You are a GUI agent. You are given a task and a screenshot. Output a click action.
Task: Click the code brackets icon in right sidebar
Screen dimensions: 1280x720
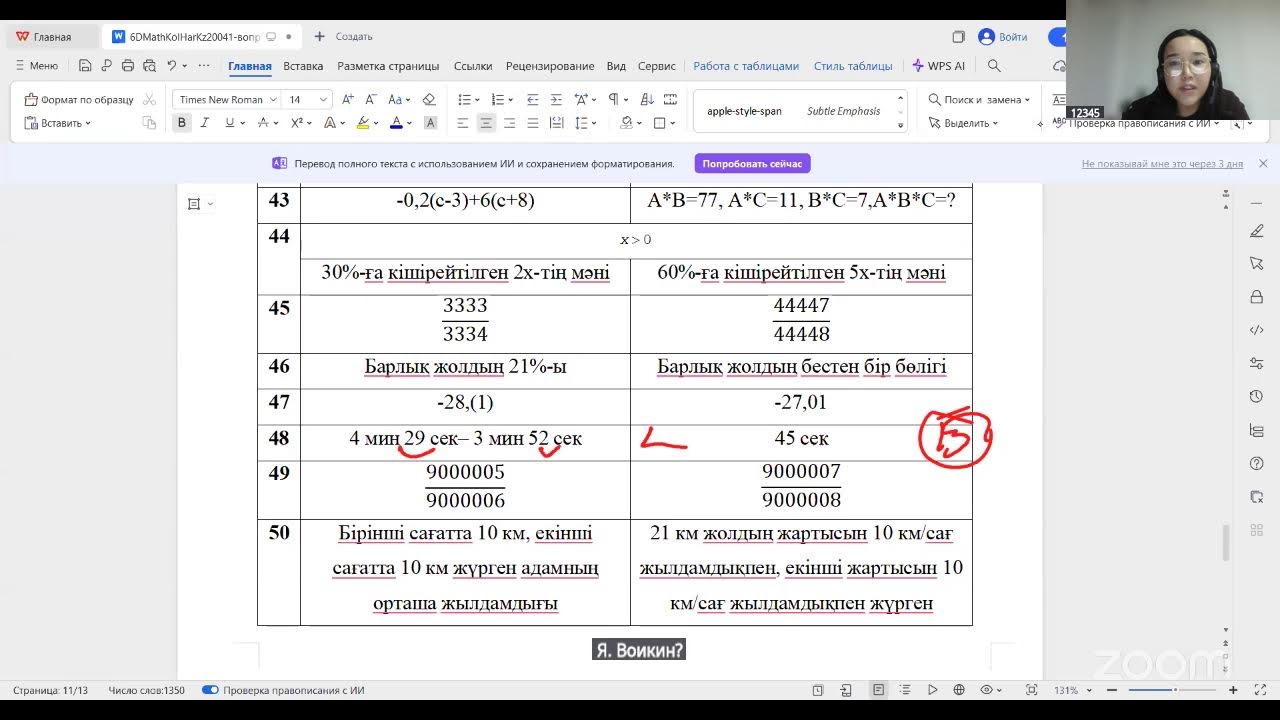1257,330
